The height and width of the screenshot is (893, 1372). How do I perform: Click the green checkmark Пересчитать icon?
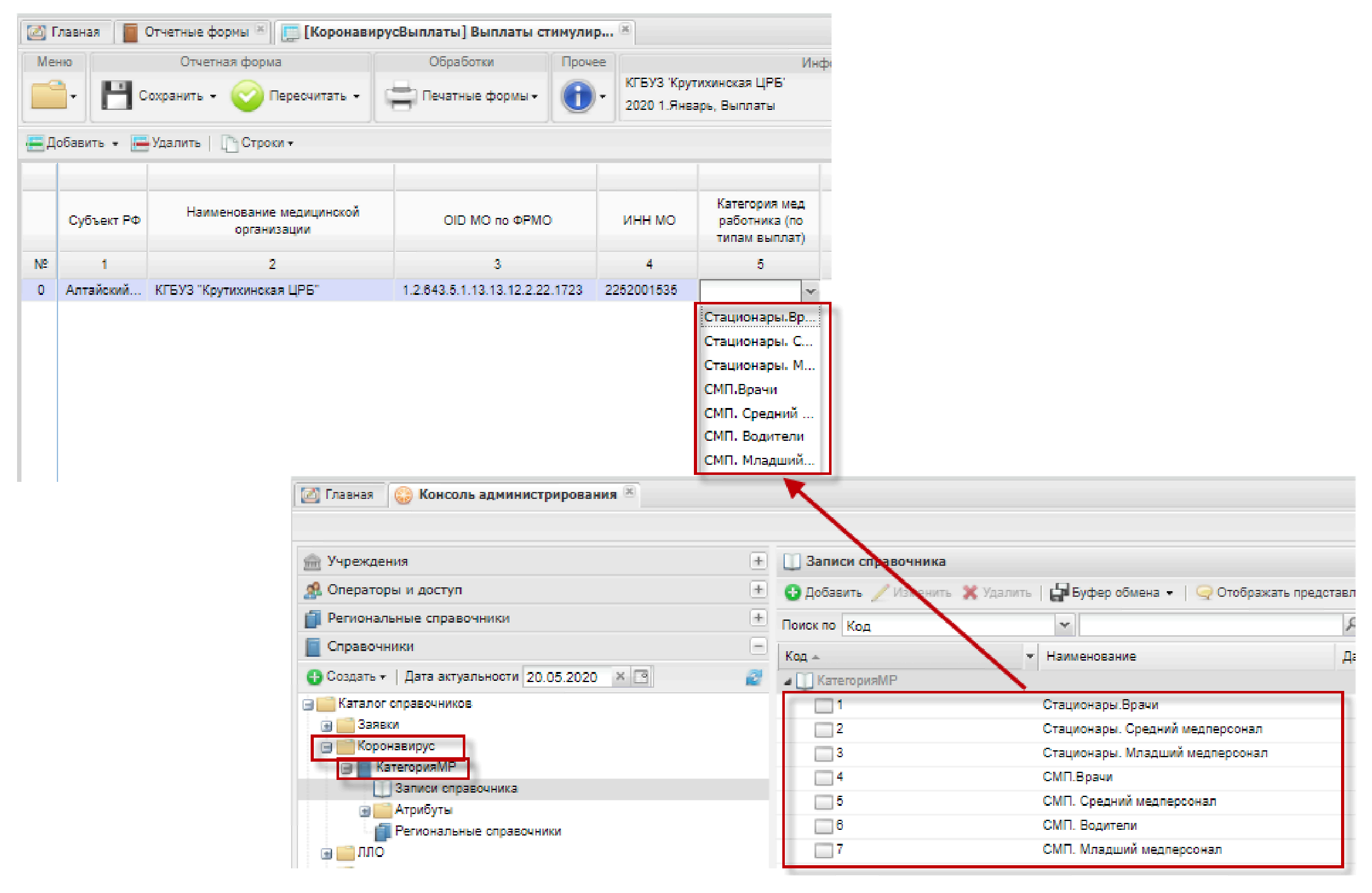[x=247, y=96]
